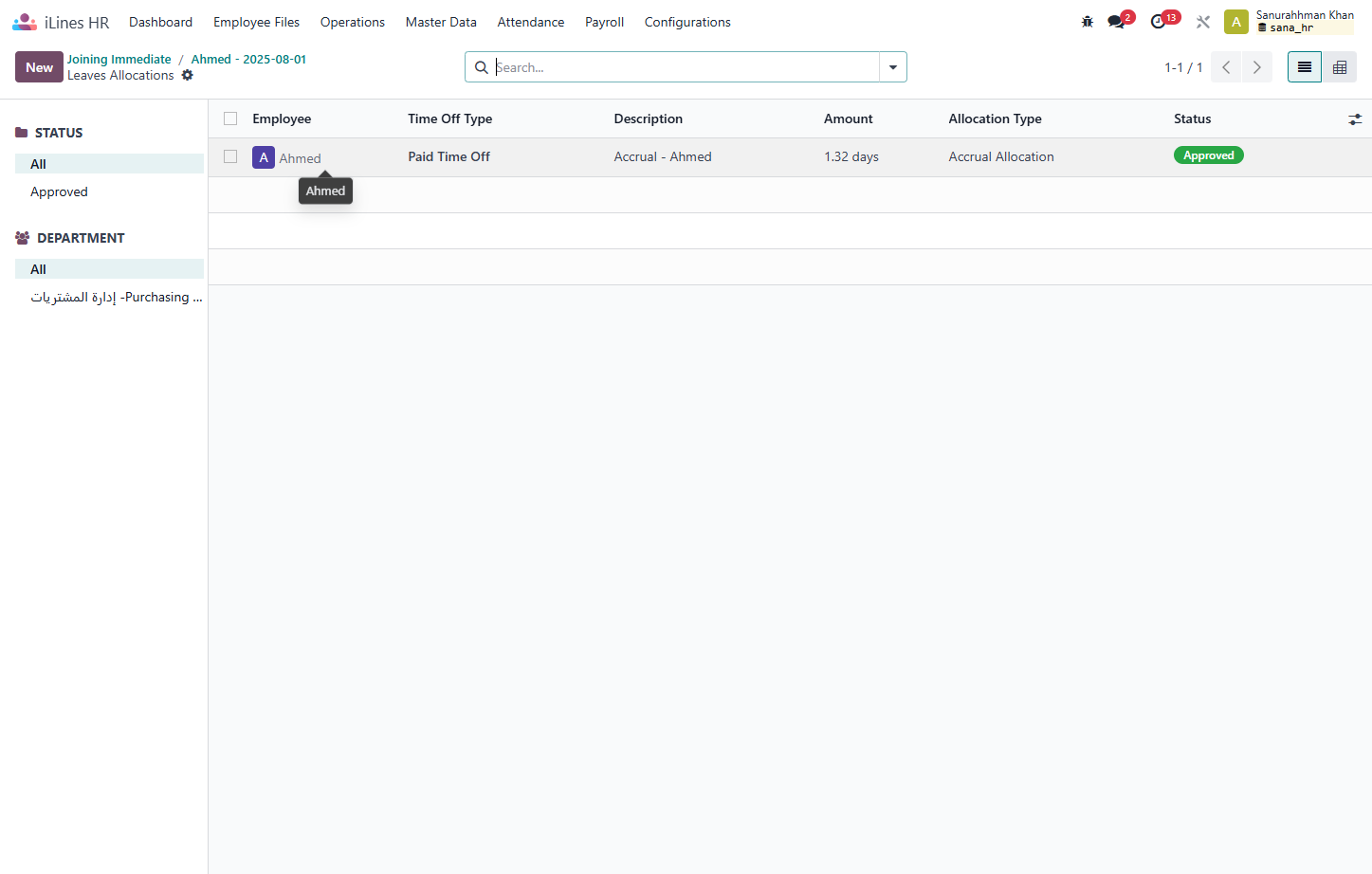Sort by the Employee column header
This screenshot has height=874, width=1372.
tap(282, 118)
